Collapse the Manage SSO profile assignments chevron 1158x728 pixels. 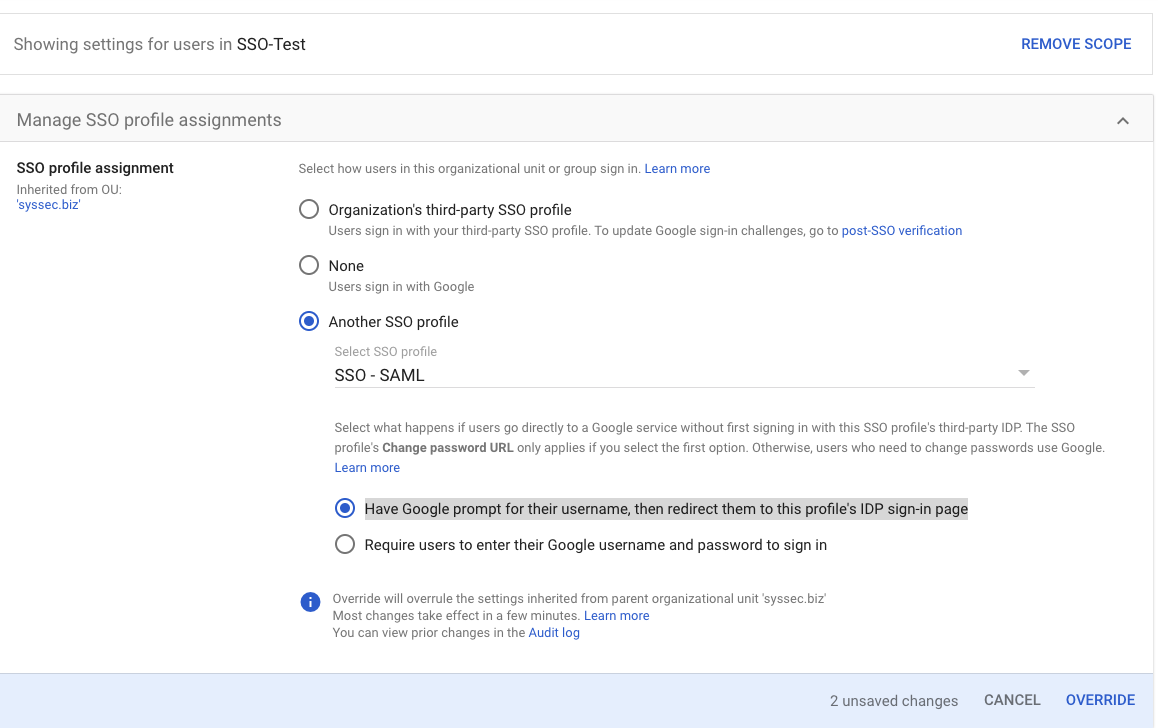[x=1122, y=121]
